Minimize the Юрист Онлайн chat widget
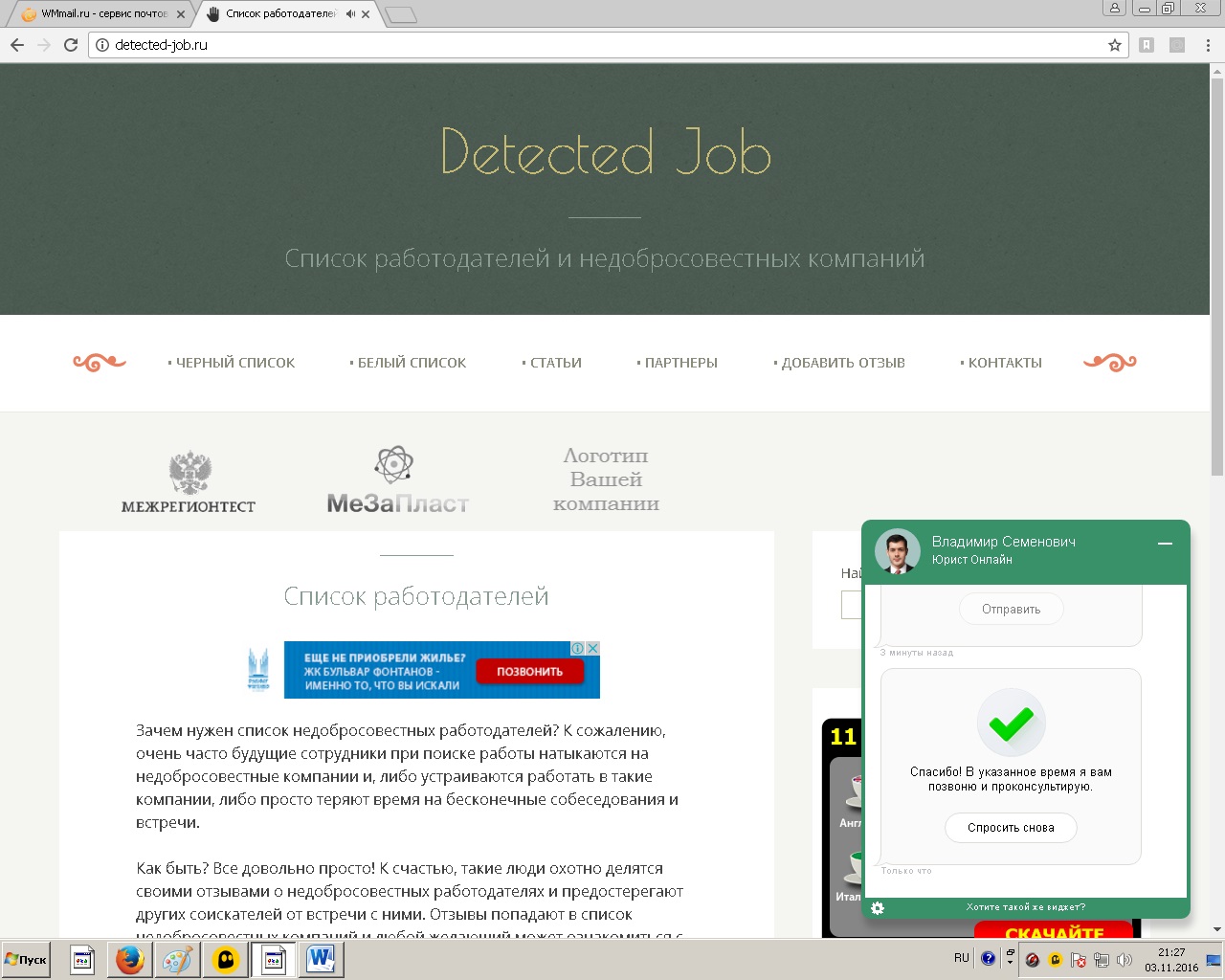 click(x=1165, y=544)
